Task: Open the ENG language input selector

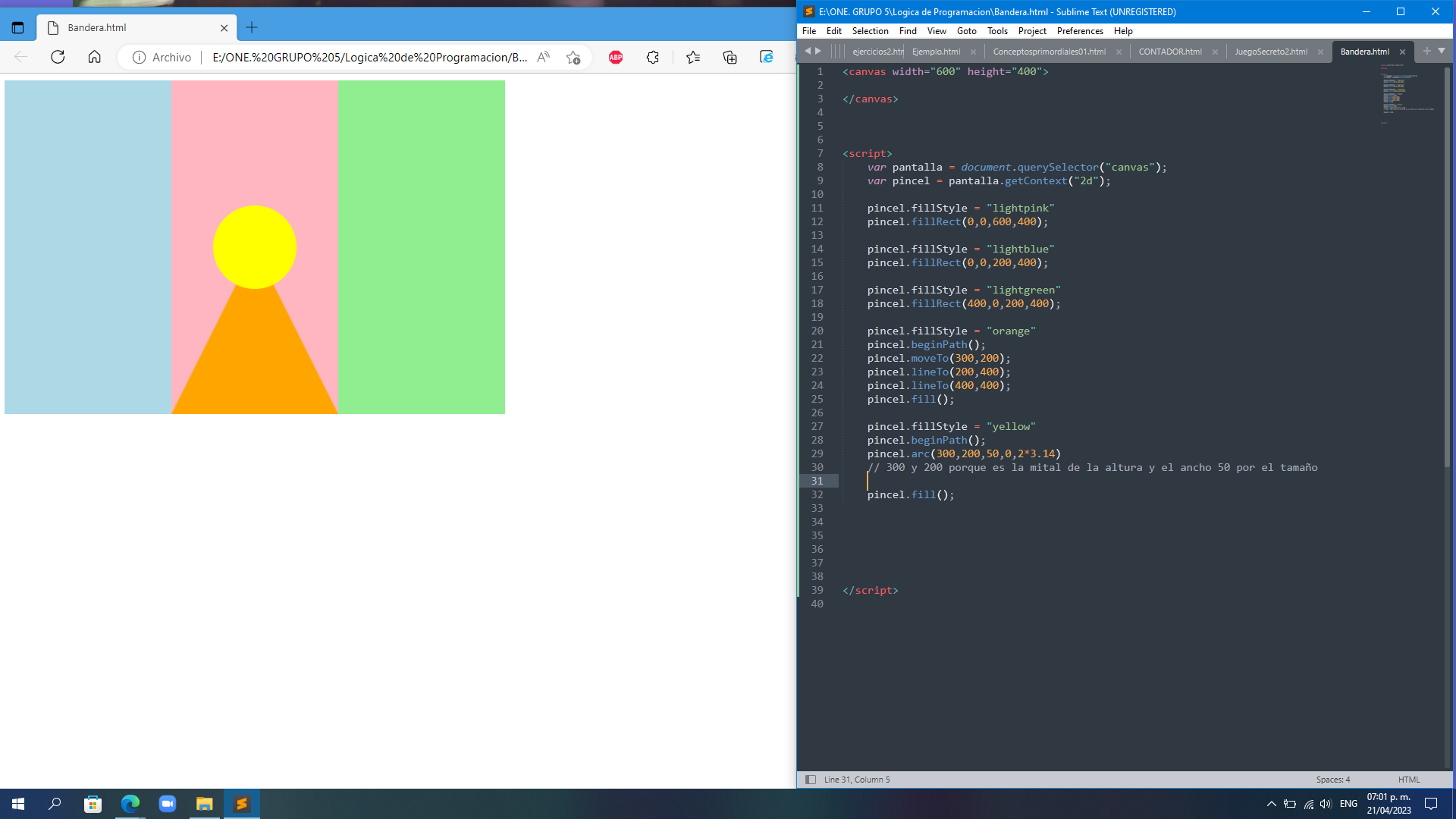Action: (1348, 804)
